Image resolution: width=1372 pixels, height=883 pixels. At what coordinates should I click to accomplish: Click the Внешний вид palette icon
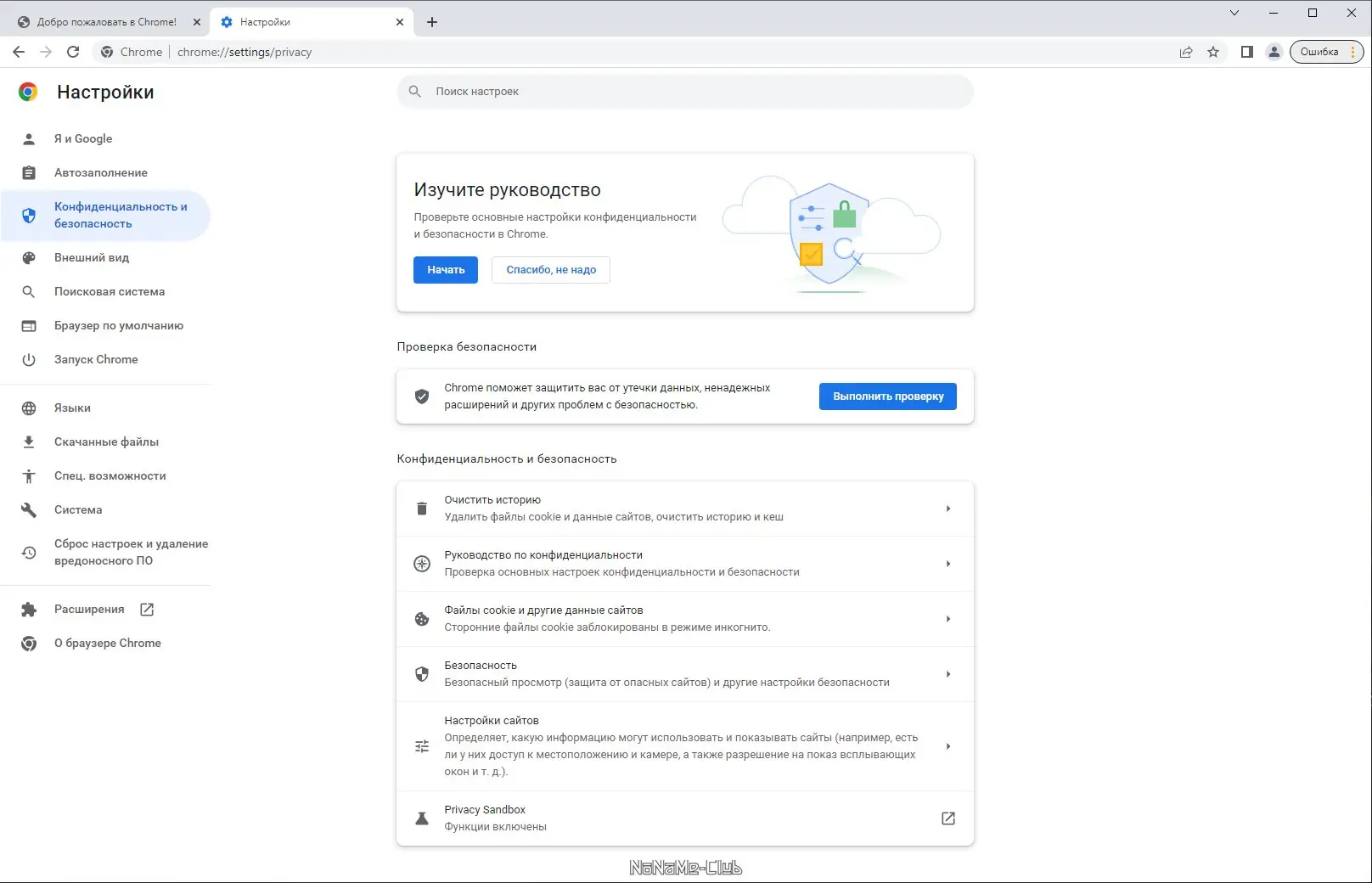click(29, 257)
